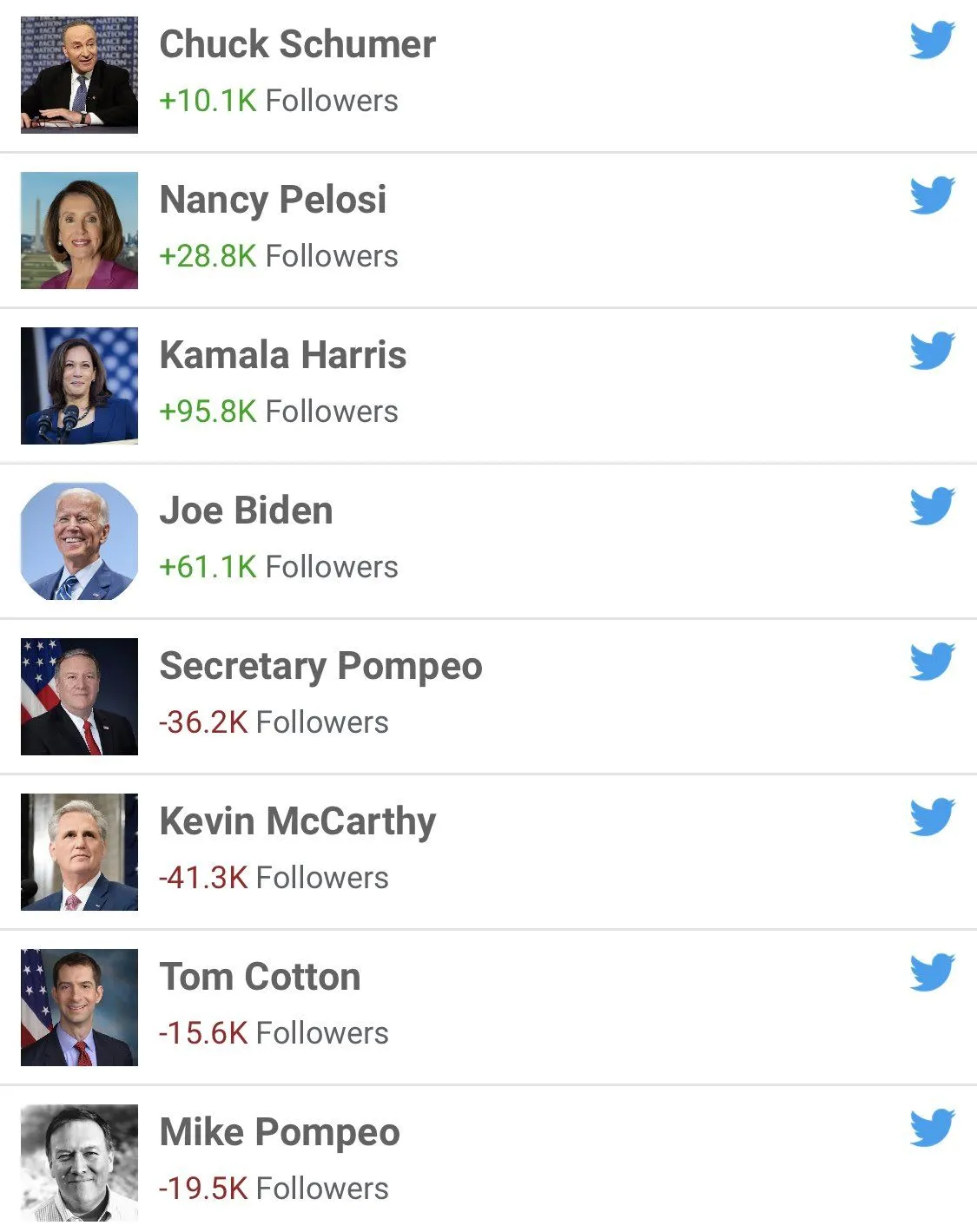Select the Twitter icon in Joe Biden's row
This screenshot has width=977, height=1232.
click(932, 507)
